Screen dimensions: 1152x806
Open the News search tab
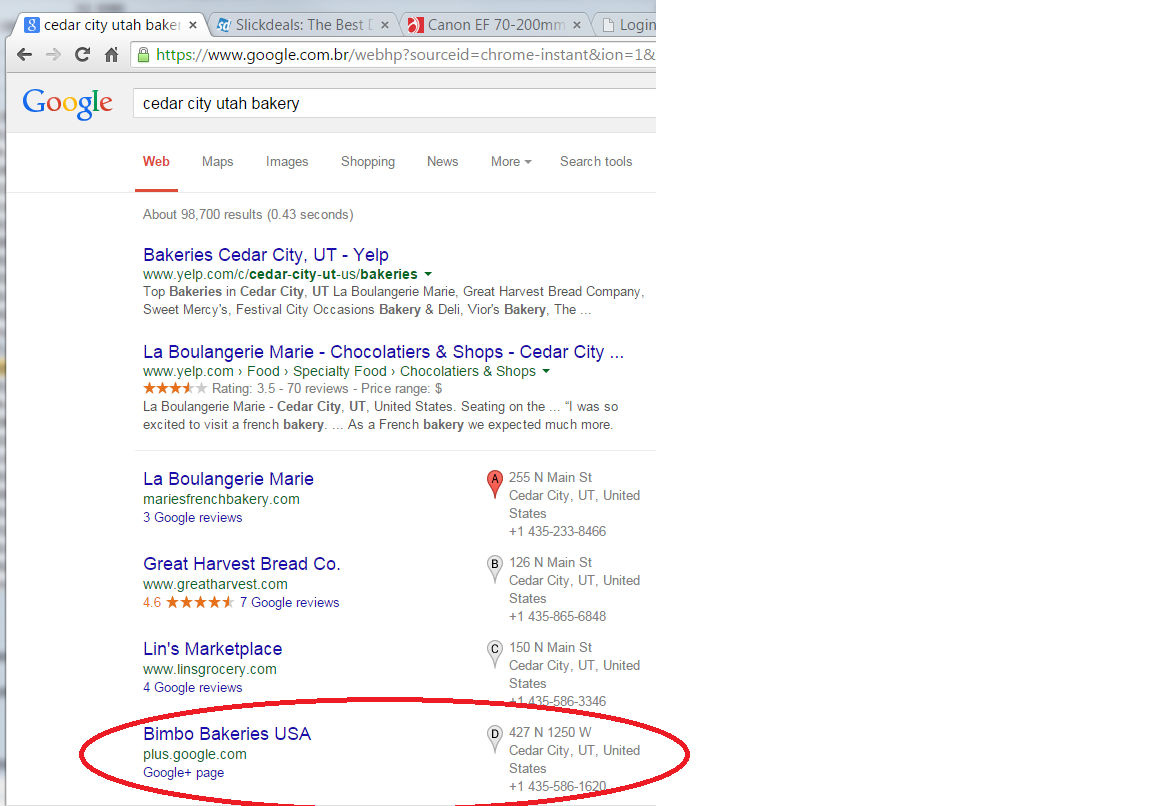point(442,162)
